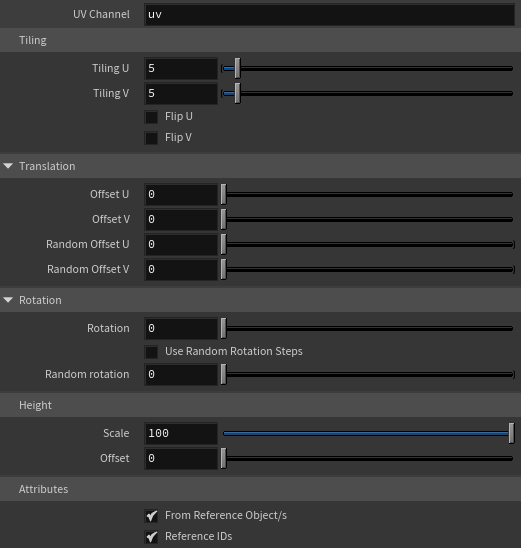Click the Random Offset V slider handle
The width and height of the screenshot is (521, 548).
pyautogui.click(x=224, y=269)
